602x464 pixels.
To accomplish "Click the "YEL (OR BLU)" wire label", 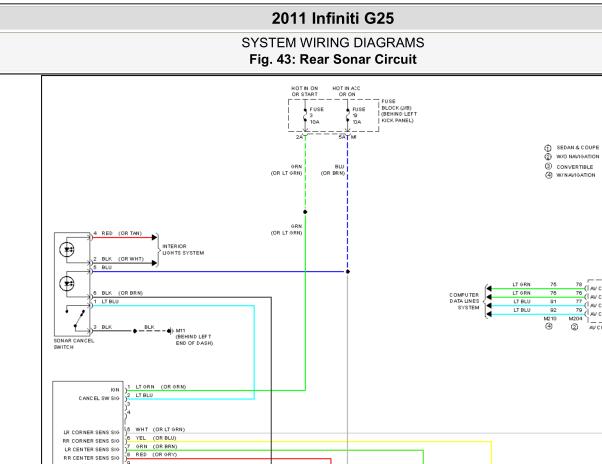I will tap(156, 438).
